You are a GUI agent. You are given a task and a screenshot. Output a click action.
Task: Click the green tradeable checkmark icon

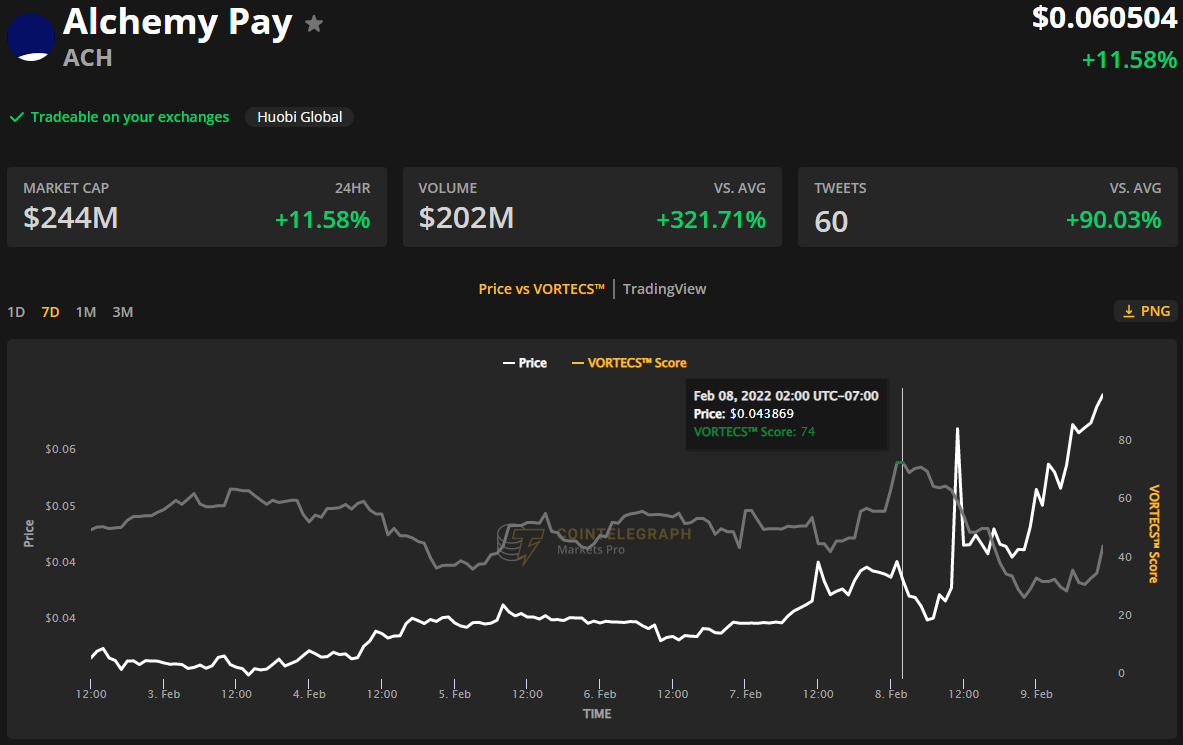pyautogui.click(x=16, y=117)
